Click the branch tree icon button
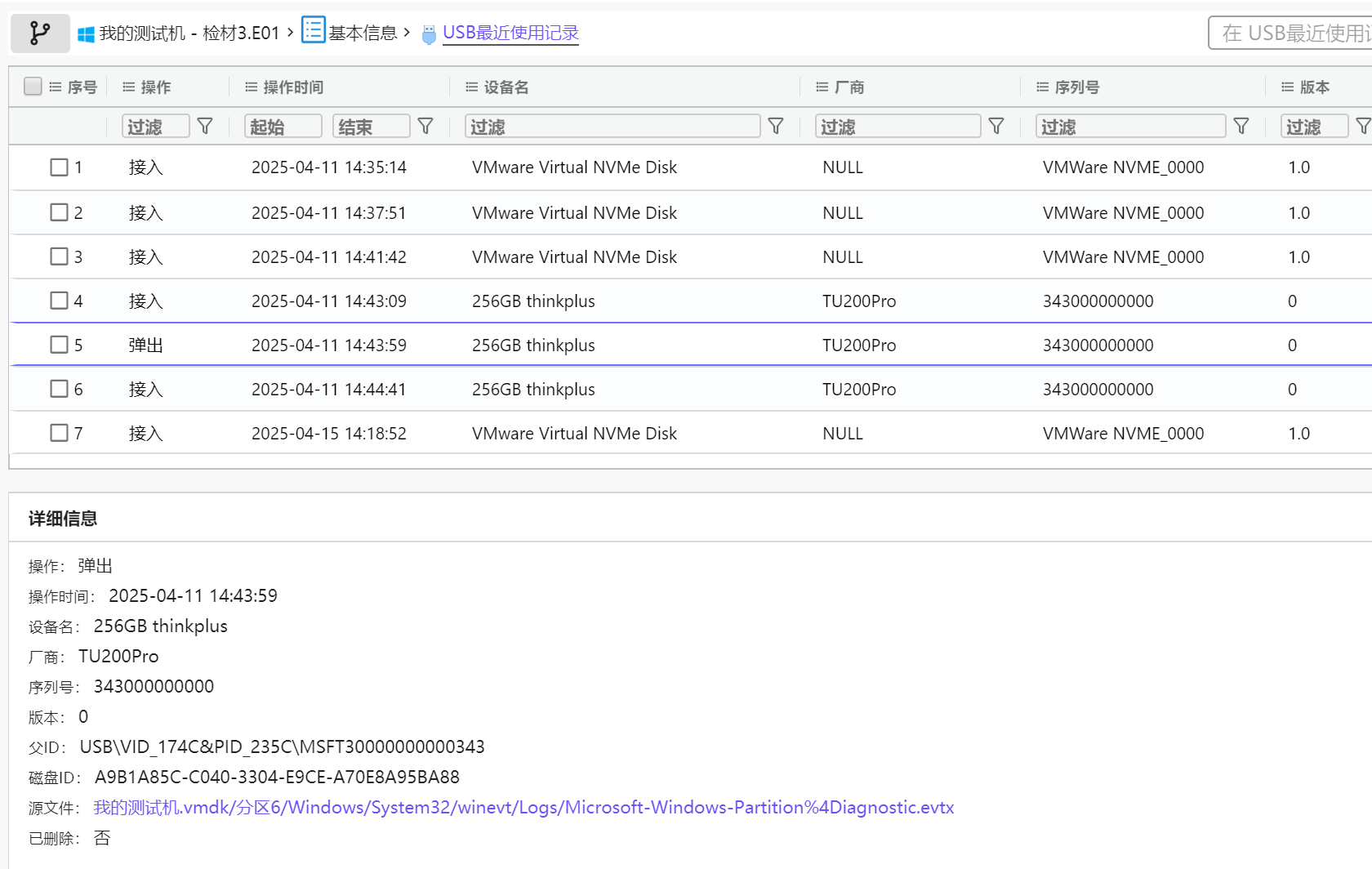 pyautogui.click(x=40, y=33)
